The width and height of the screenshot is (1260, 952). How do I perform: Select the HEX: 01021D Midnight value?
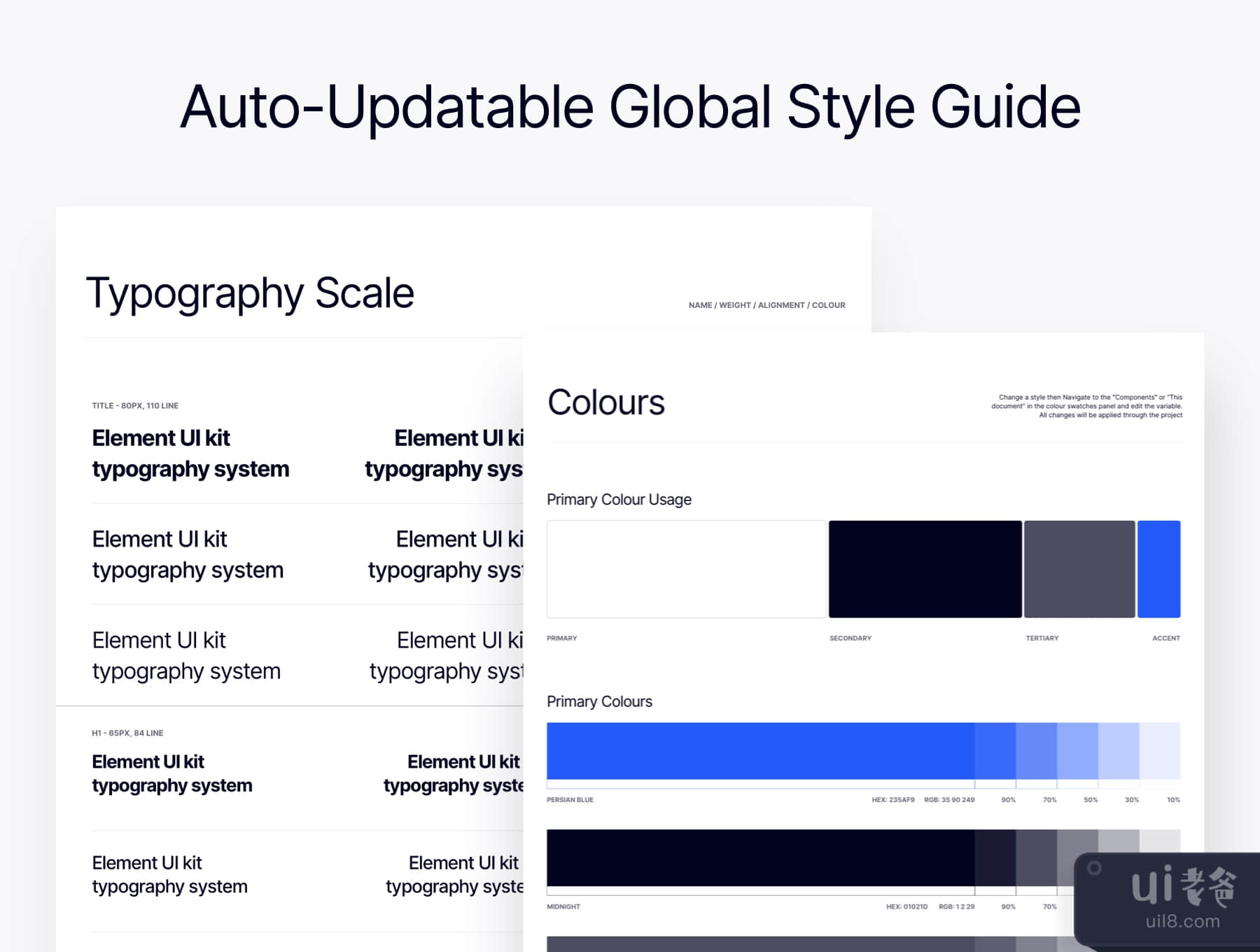906,906
